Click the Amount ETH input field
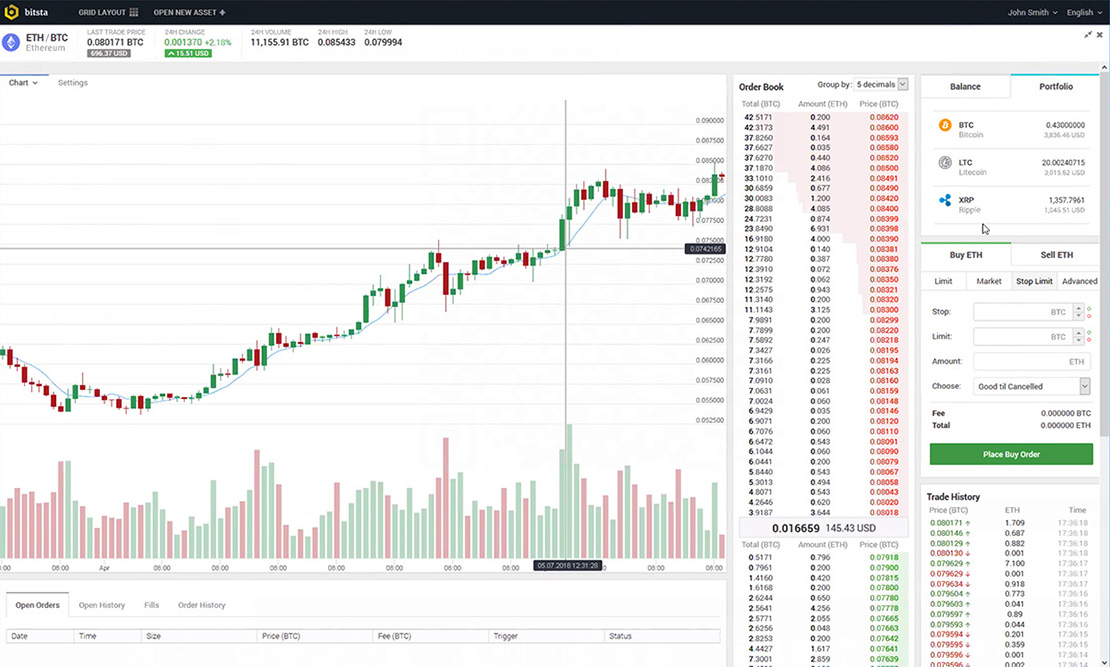1110x667 pixels. click(1031, 361)
